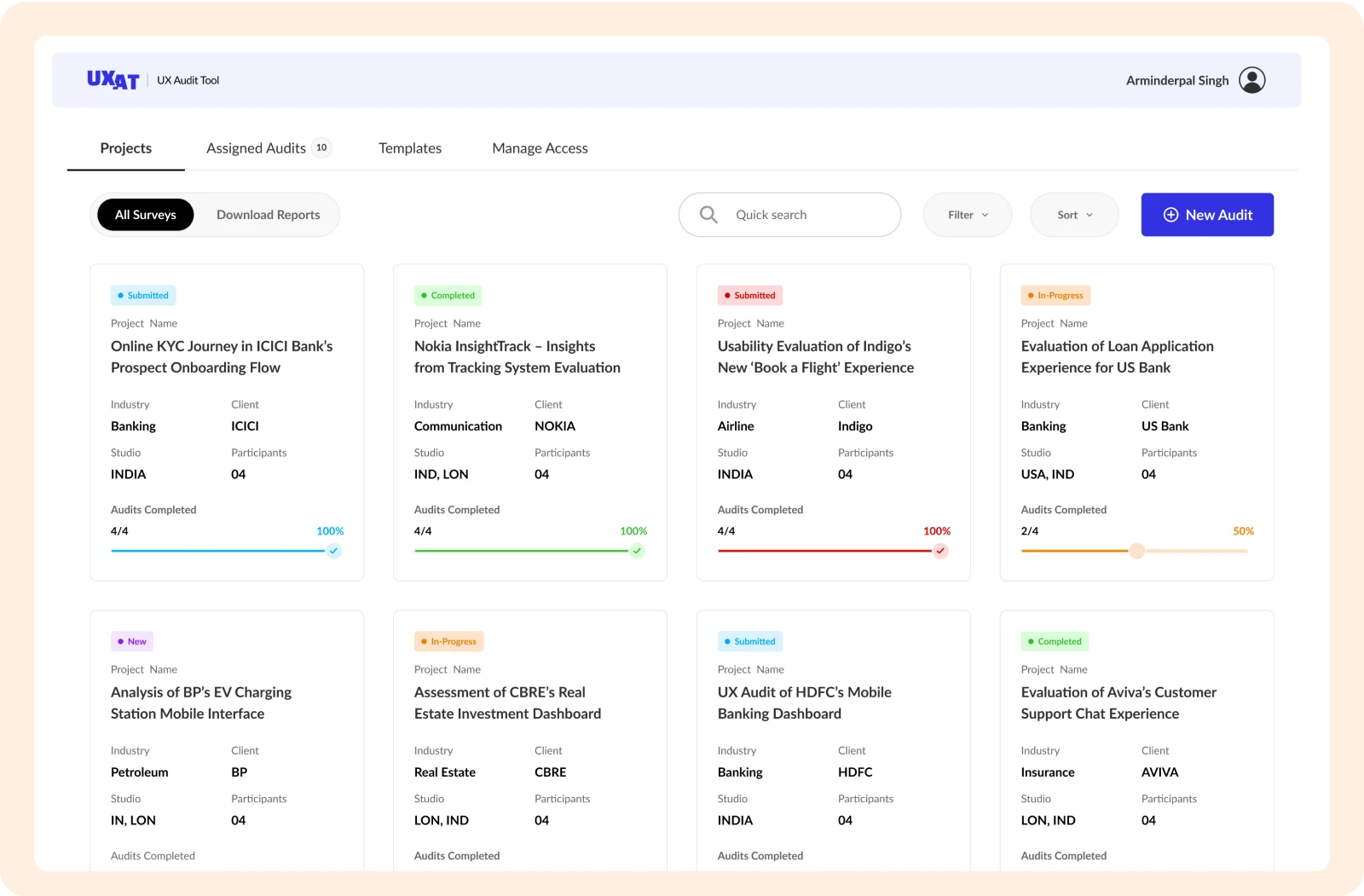Click the green checkmark on Nokia progress bar
This screenshot has width=1364, height=896.
tap(637, 551)
